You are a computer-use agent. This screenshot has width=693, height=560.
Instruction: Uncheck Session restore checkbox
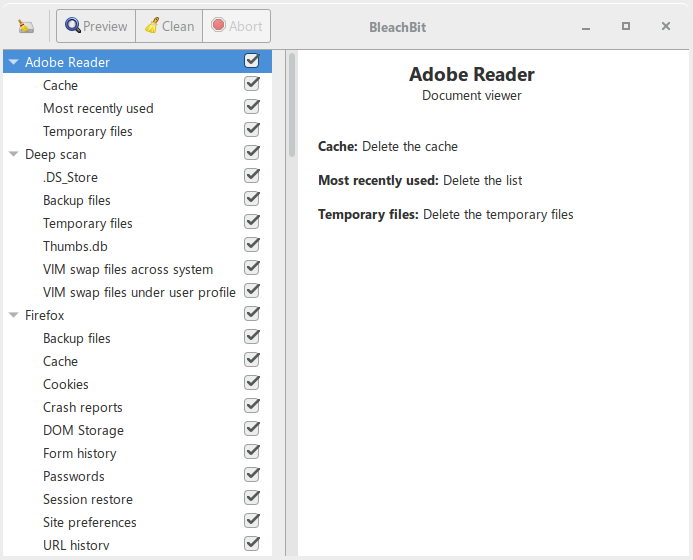coord(251,497)
